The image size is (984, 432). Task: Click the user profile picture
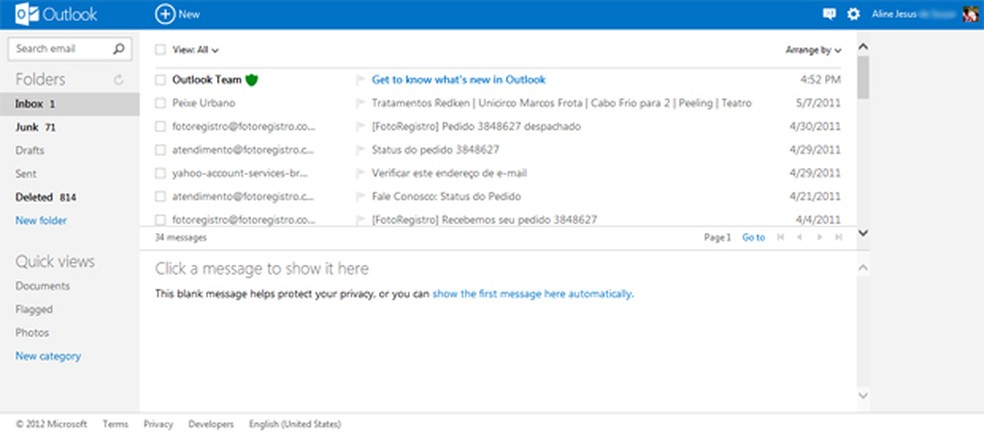point(970,14)
